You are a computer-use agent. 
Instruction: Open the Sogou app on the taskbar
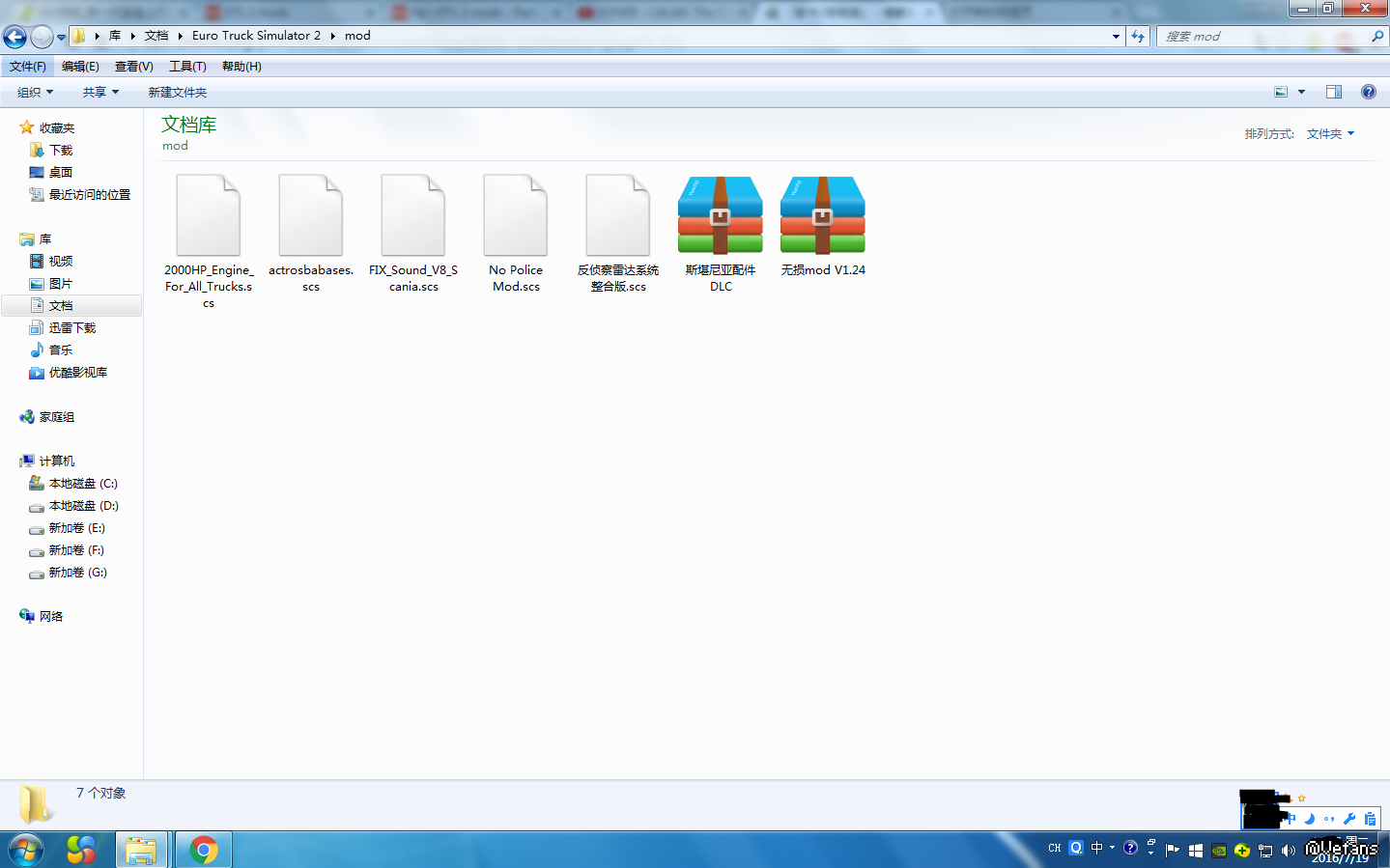[x=81, y=850]
